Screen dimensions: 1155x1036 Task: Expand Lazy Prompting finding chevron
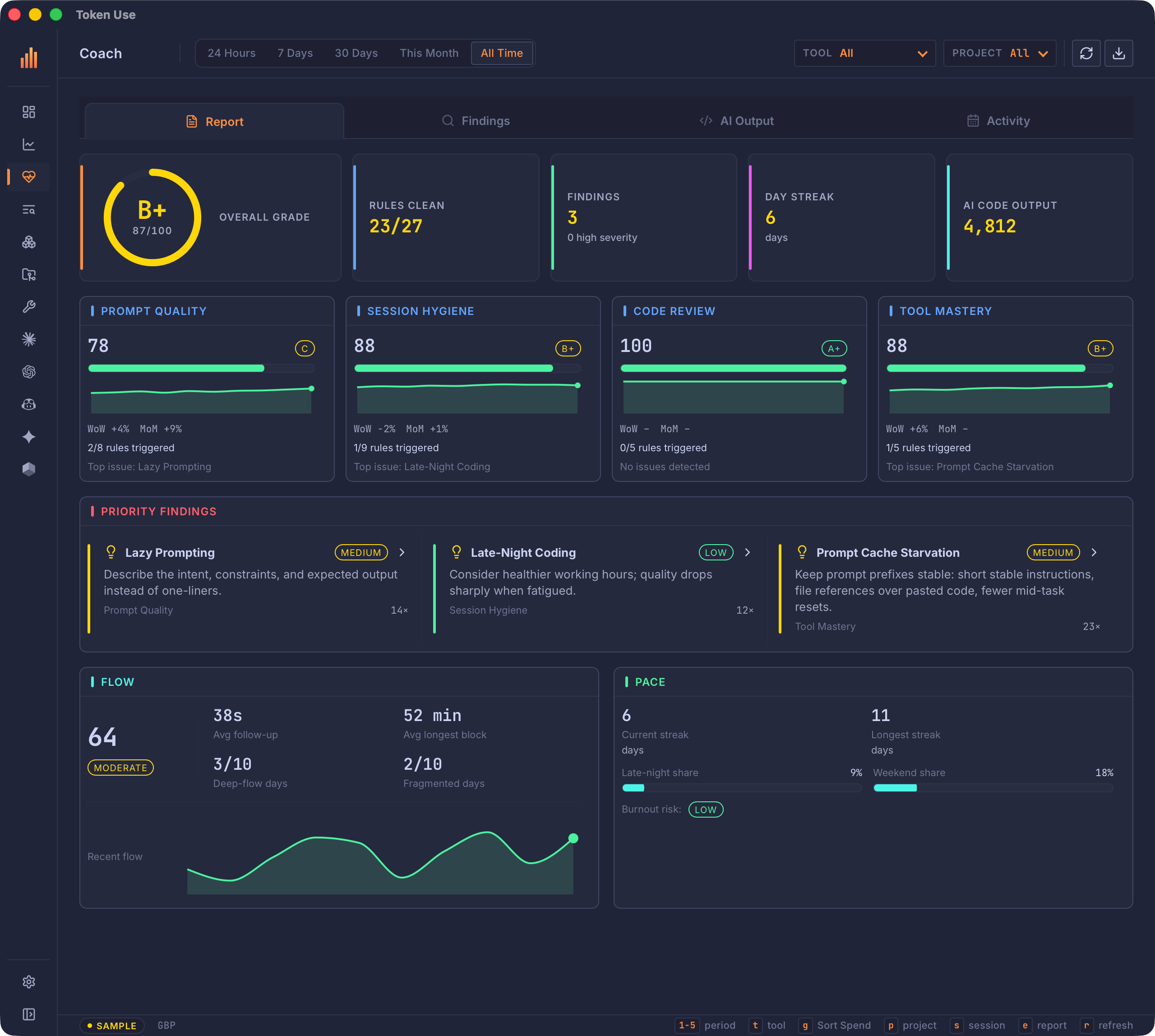pyautogui.click(x=402, y=552)
